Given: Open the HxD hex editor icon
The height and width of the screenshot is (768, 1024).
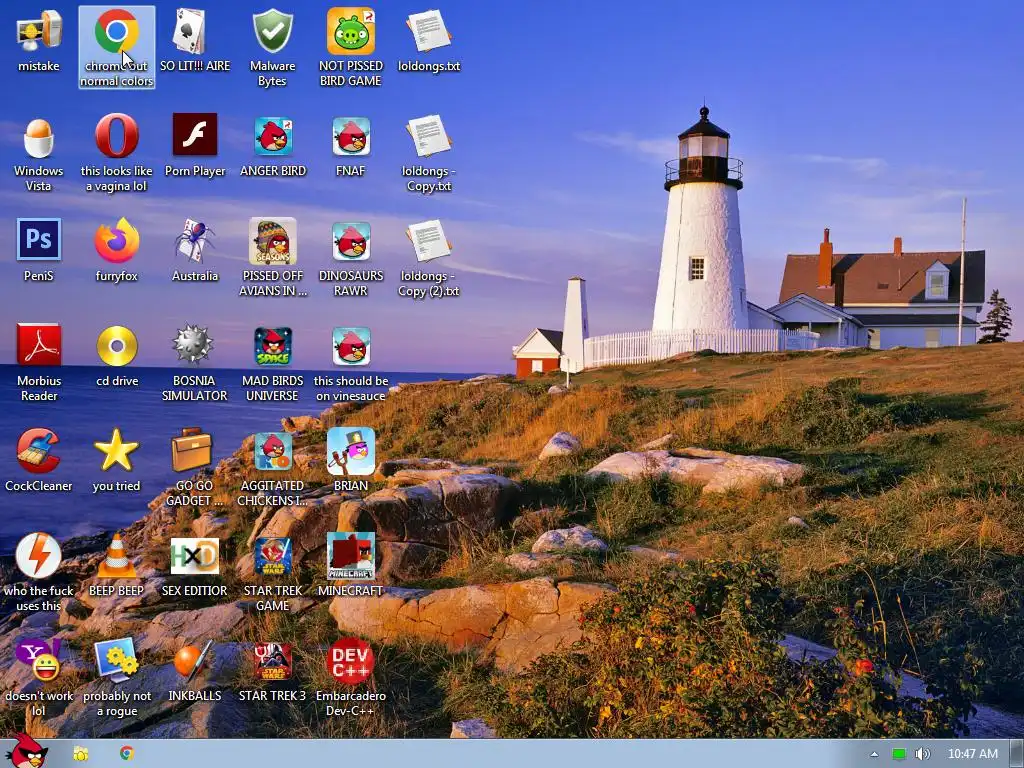Looking at the screenshot, I should point(195,556).
